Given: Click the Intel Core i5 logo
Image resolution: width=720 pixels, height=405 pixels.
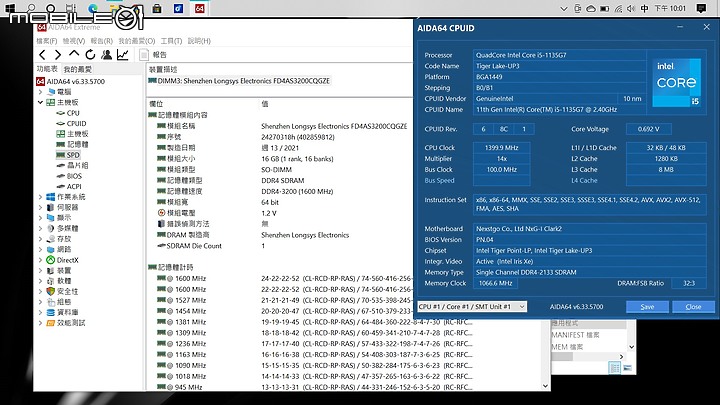Looking at the screenshot, I should click(676, 83).
